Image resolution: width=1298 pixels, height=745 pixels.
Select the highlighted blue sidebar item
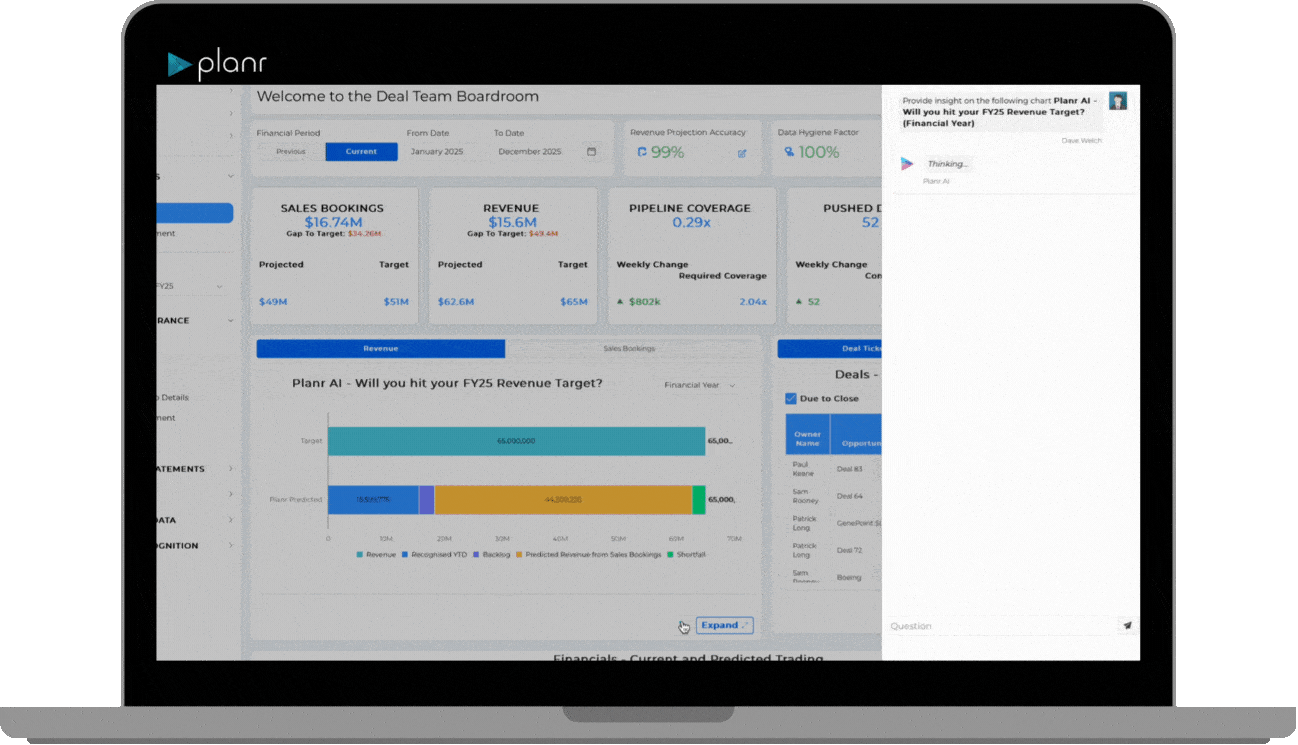[195, 213]
